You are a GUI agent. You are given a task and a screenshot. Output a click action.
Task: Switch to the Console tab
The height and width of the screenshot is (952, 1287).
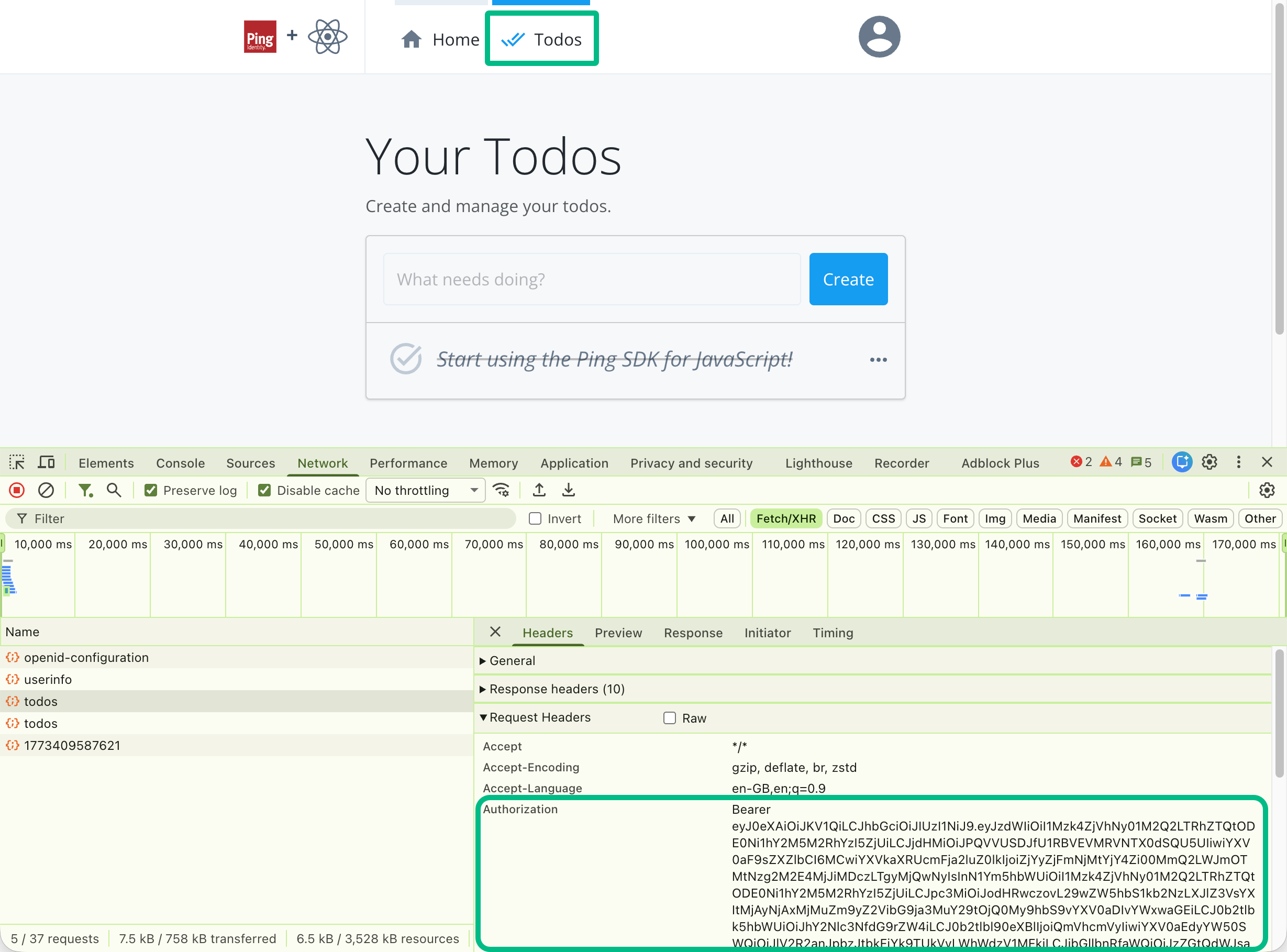click(180, 463)
